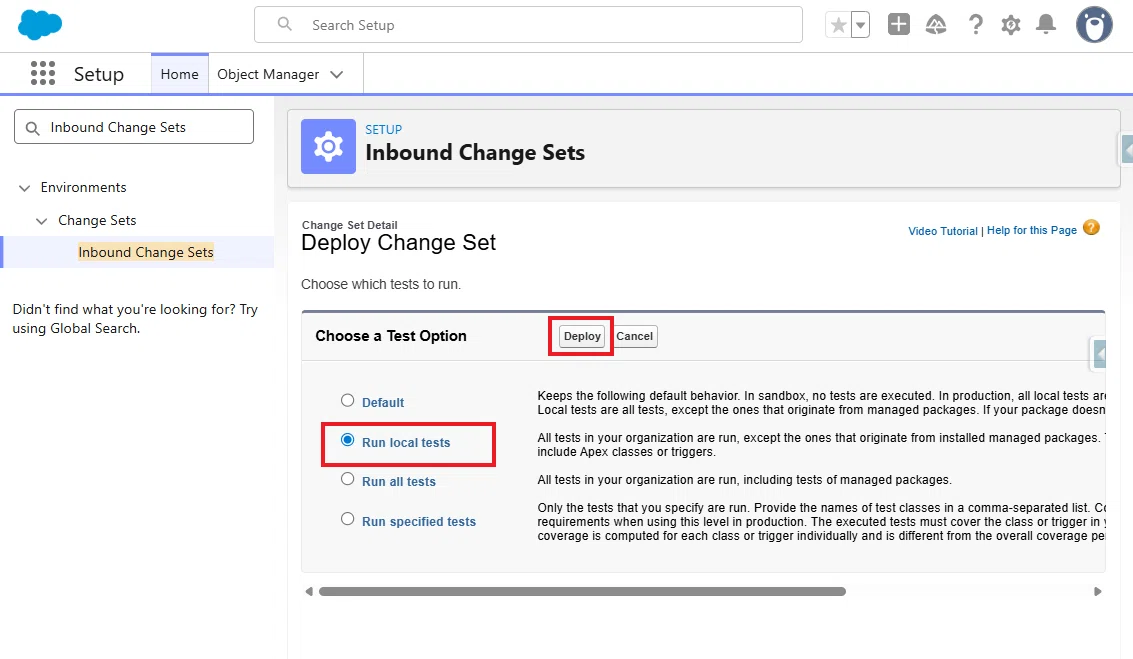Collapse the Change Sets tree node
Viewport: 1133px width, 659px height.
(x=42, y=221)
